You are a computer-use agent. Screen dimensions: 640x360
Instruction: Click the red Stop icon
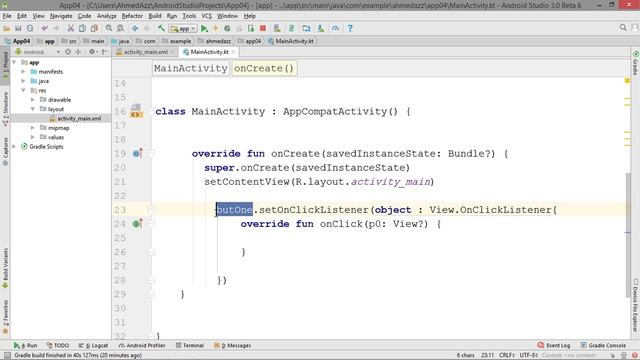click(x=263, y=29)
